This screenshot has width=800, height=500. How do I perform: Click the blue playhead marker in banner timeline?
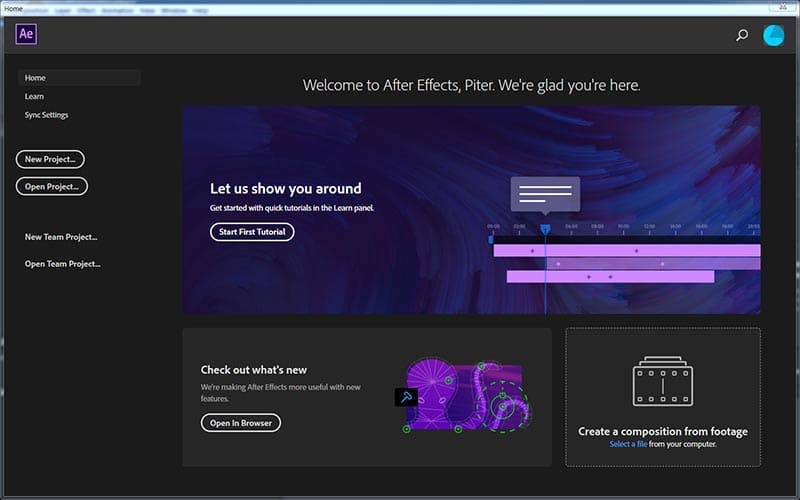point(545,229)
